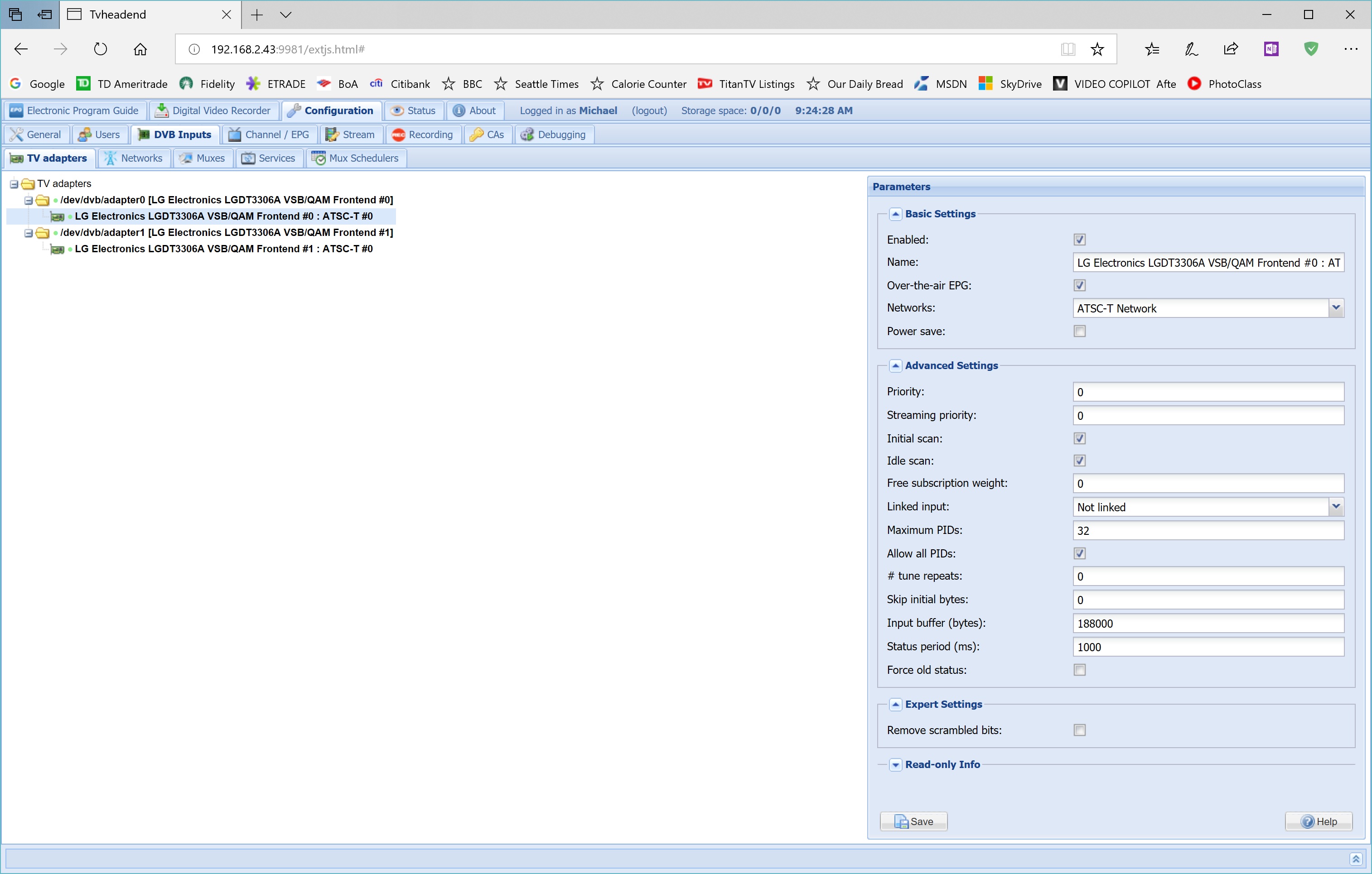Click the Maximum PIDs input field

tap(1208, 531)
